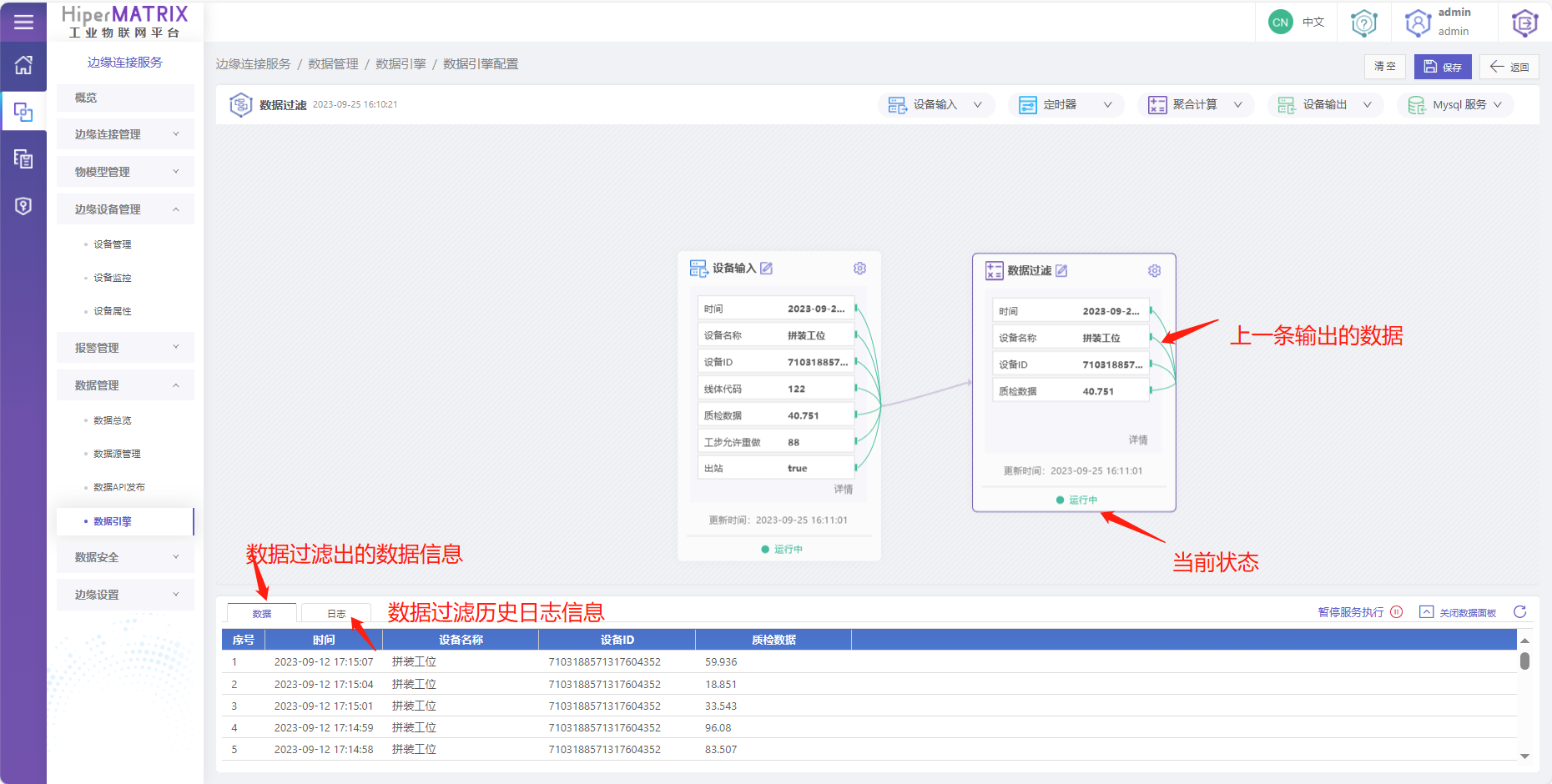Click the 质检数据 column header

[773, 640]
